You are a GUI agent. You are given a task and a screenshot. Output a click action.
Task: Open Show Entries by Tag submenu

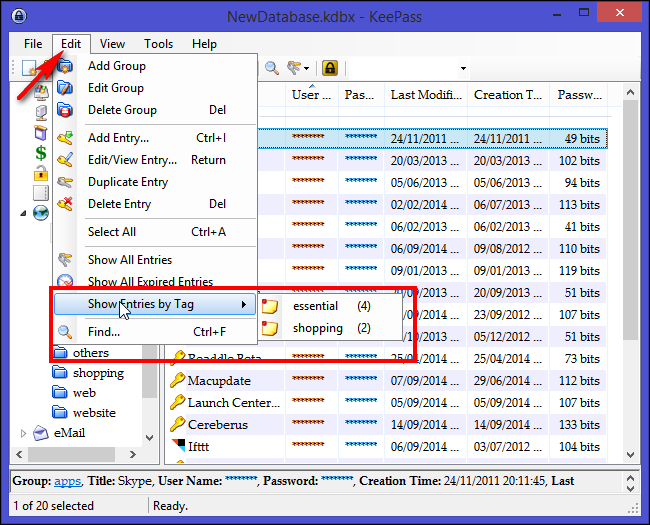coord(150,304)
